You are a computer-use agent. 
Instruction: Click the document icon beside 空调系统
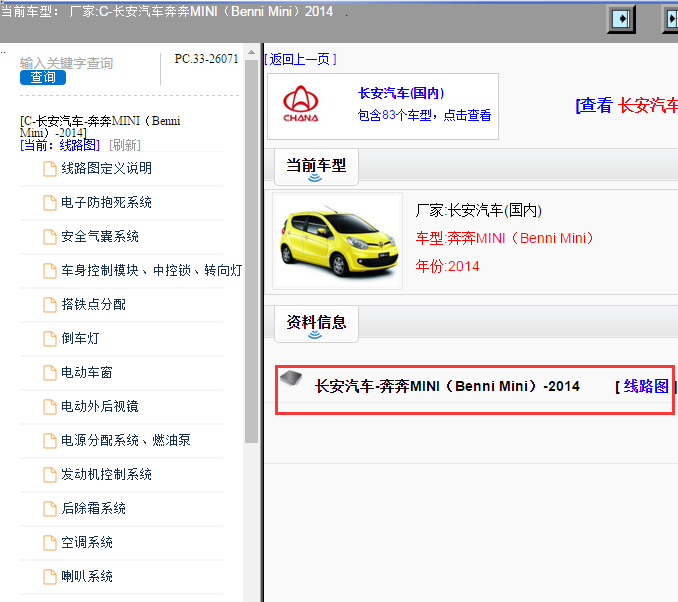pos(50,543)
